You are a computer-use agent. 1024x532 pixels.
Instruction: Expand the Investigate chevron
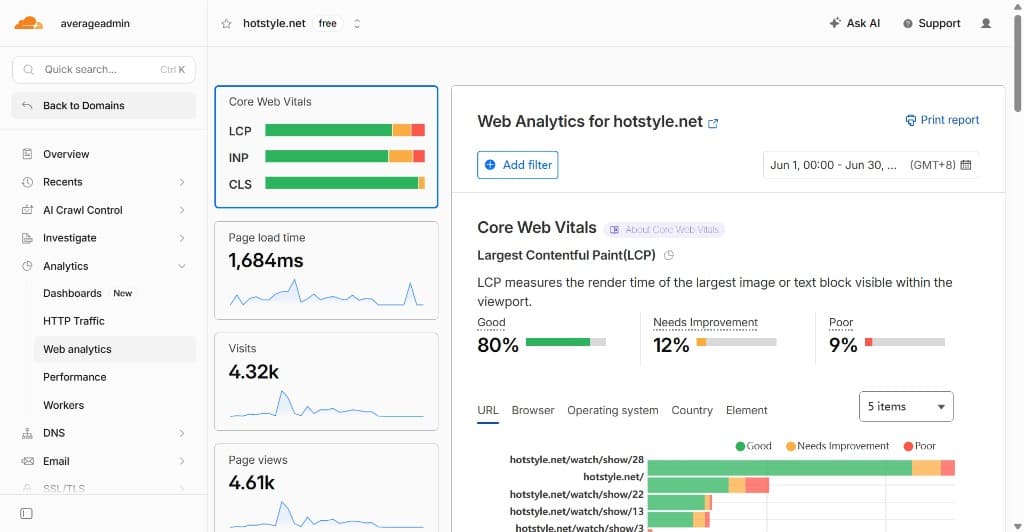pos(182,238)
